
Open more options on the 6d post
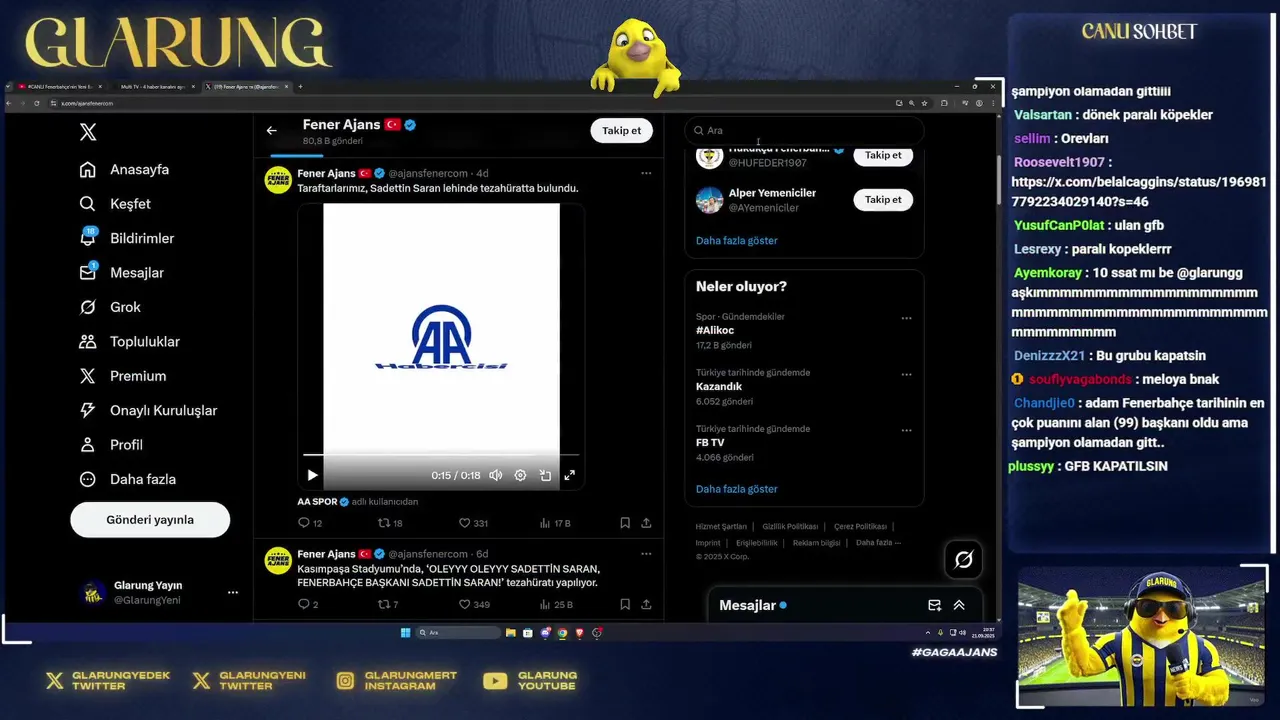click(x=646, y=554)
